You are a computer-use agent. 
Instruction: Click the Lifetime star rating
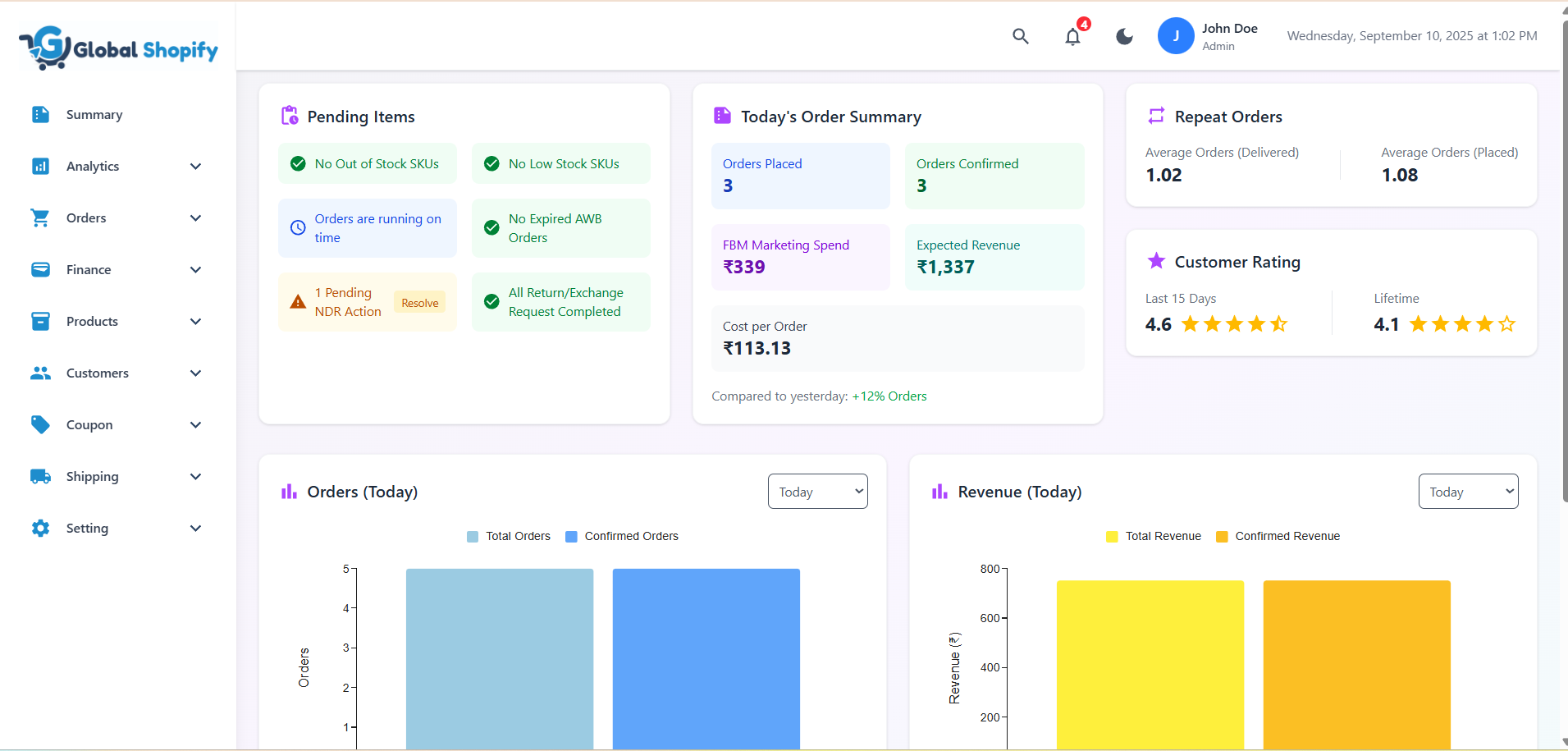point(1462,324)
